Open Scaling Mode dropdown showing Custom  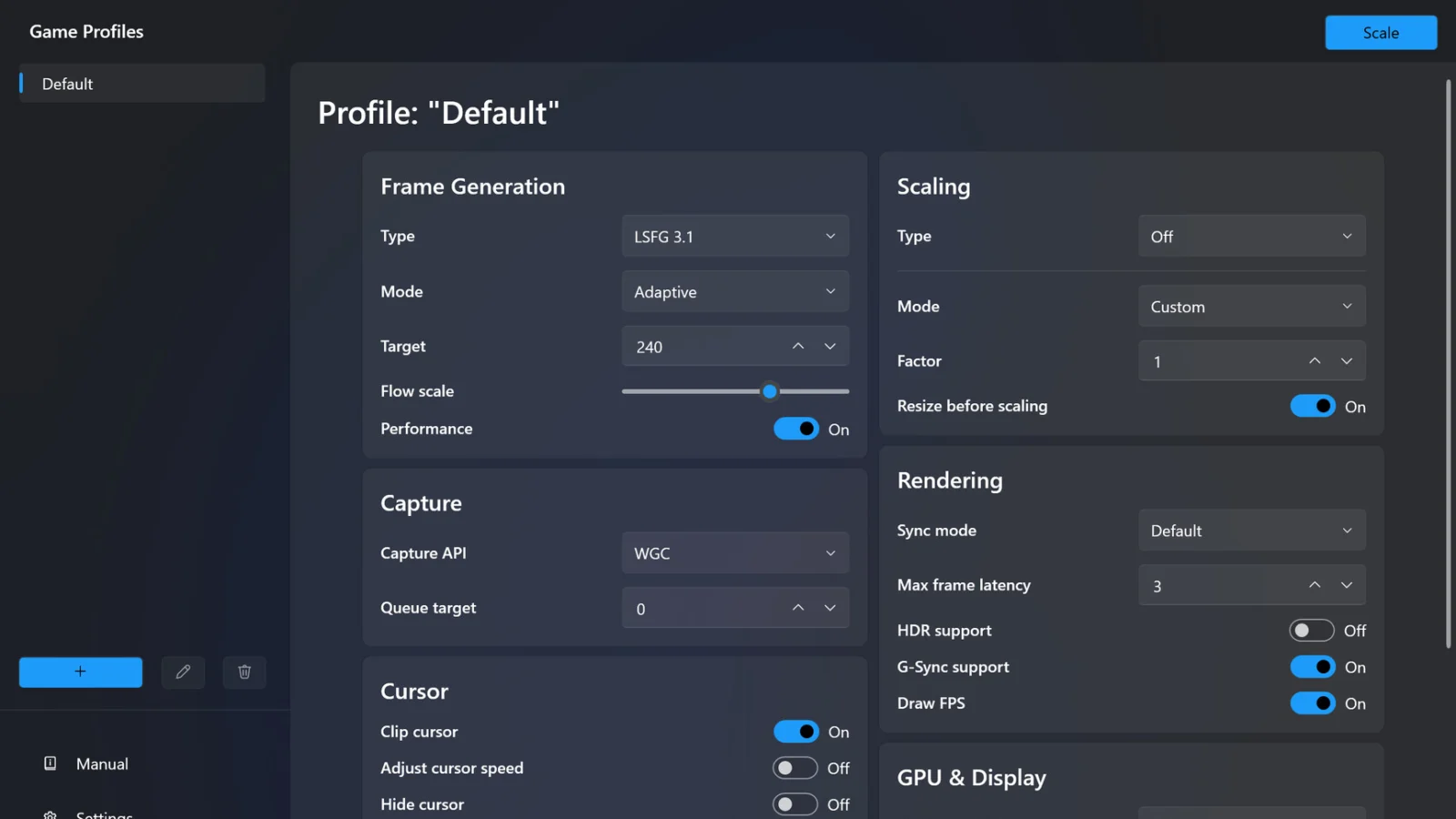[1252, 307]
